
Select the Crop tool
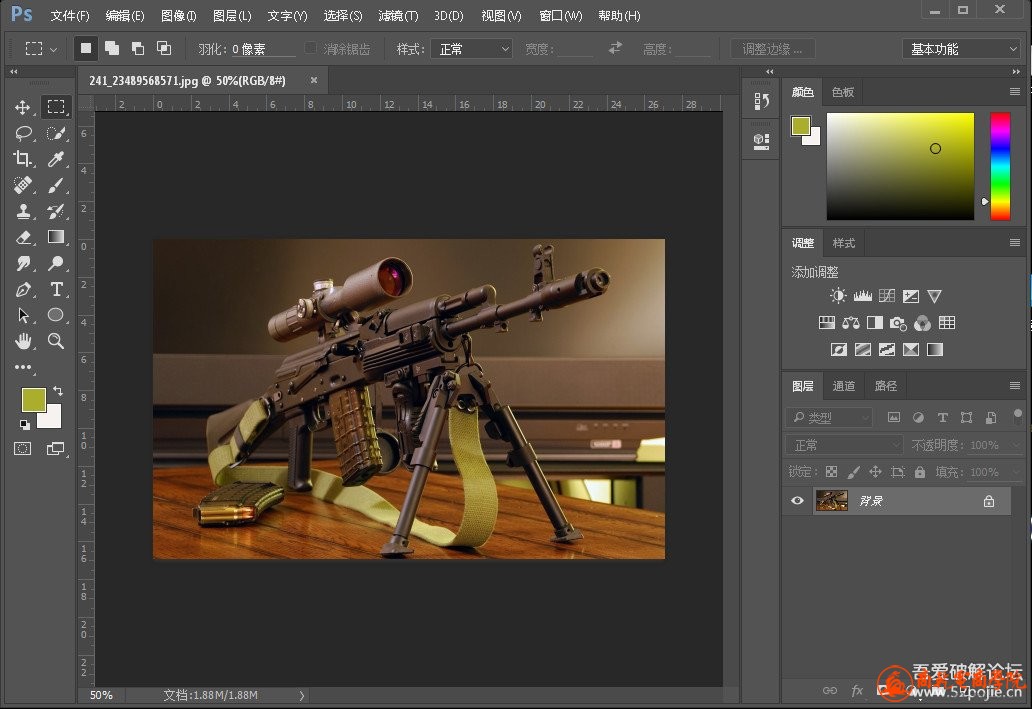point(23,159)
